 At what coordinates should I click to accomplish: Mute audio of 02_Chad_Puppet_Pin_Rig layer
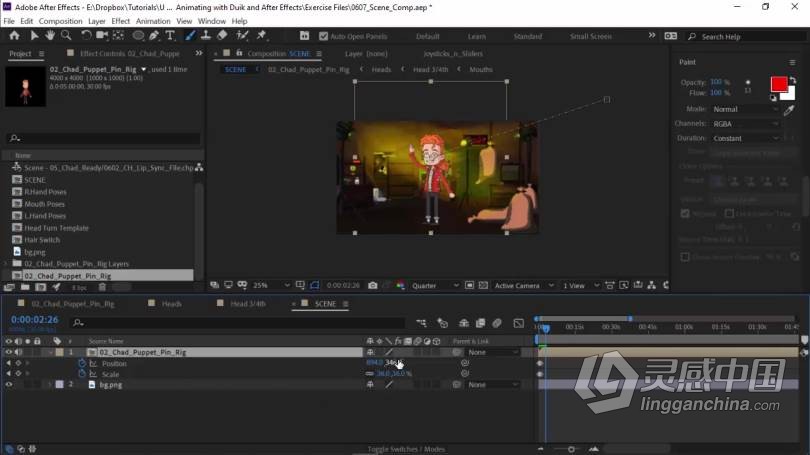18,352
